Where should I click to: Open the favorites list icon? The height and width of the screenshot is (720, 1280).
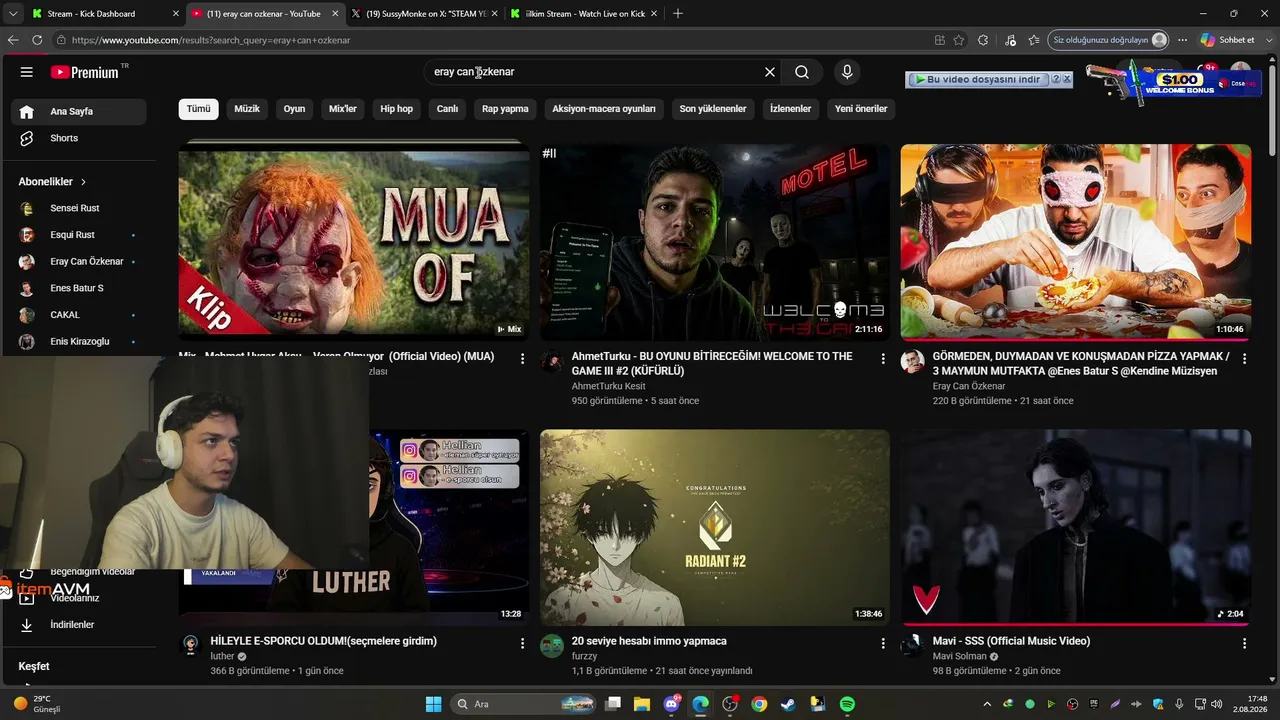pos(1034,40)
